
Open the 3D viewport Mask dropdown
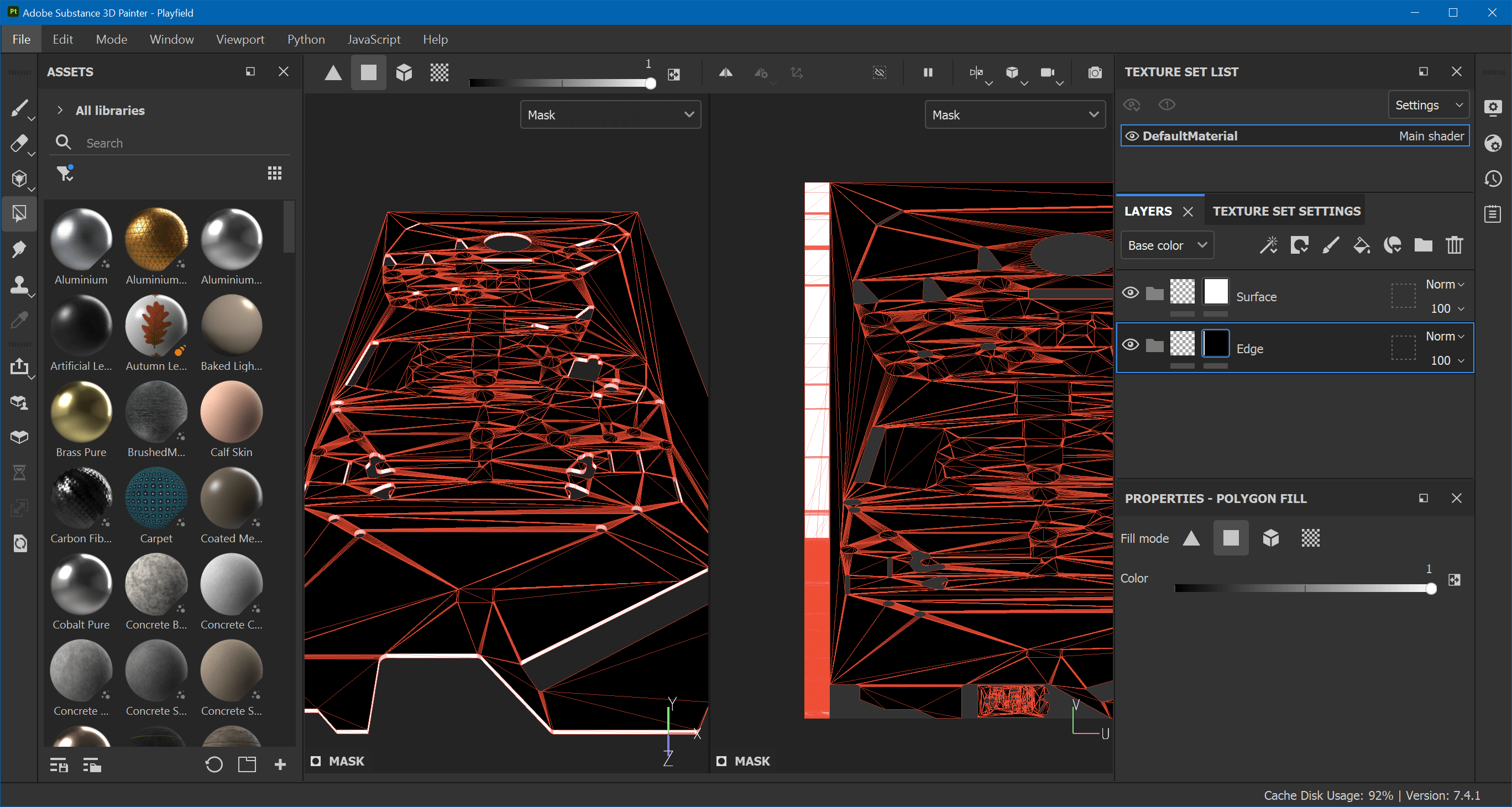point(610,114)
